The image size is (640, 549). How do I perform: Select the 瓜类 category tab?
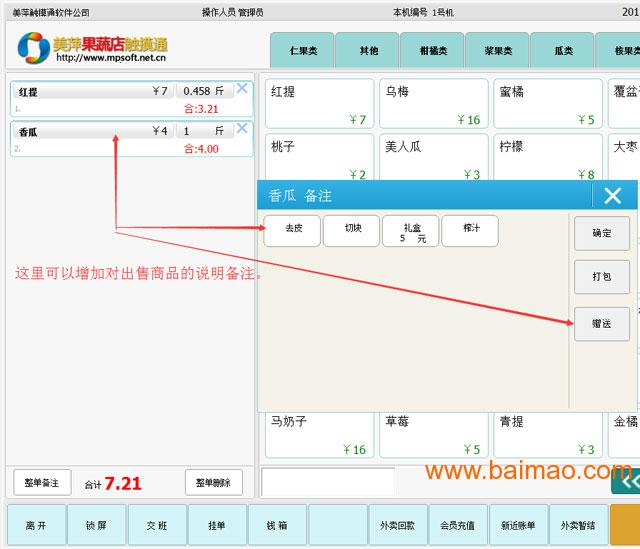point(561,50)
